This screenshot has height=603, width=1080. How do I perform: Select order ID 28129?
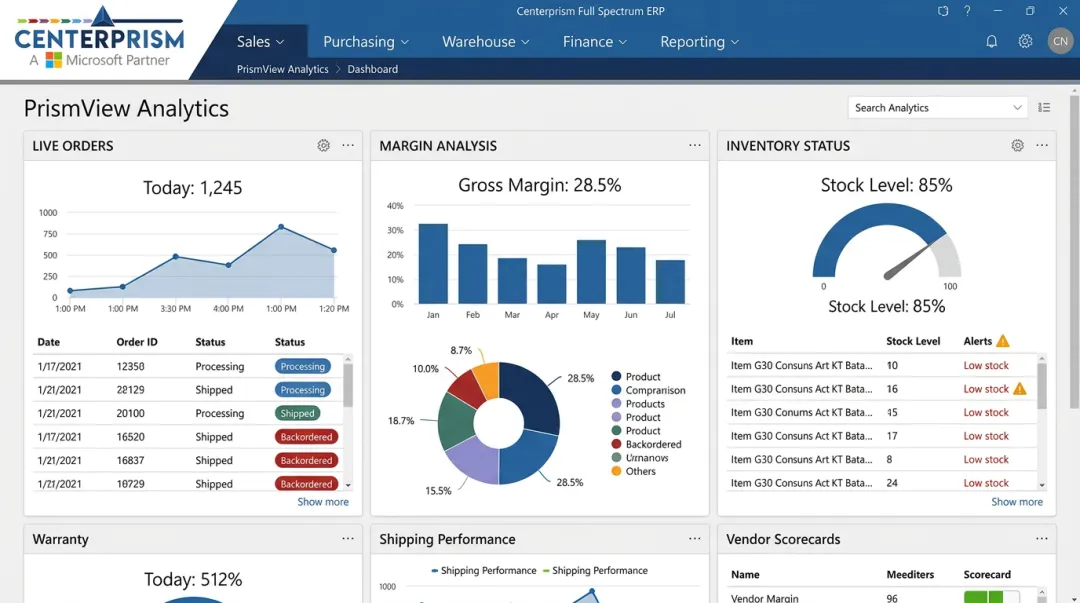click(x=130, y=389)
